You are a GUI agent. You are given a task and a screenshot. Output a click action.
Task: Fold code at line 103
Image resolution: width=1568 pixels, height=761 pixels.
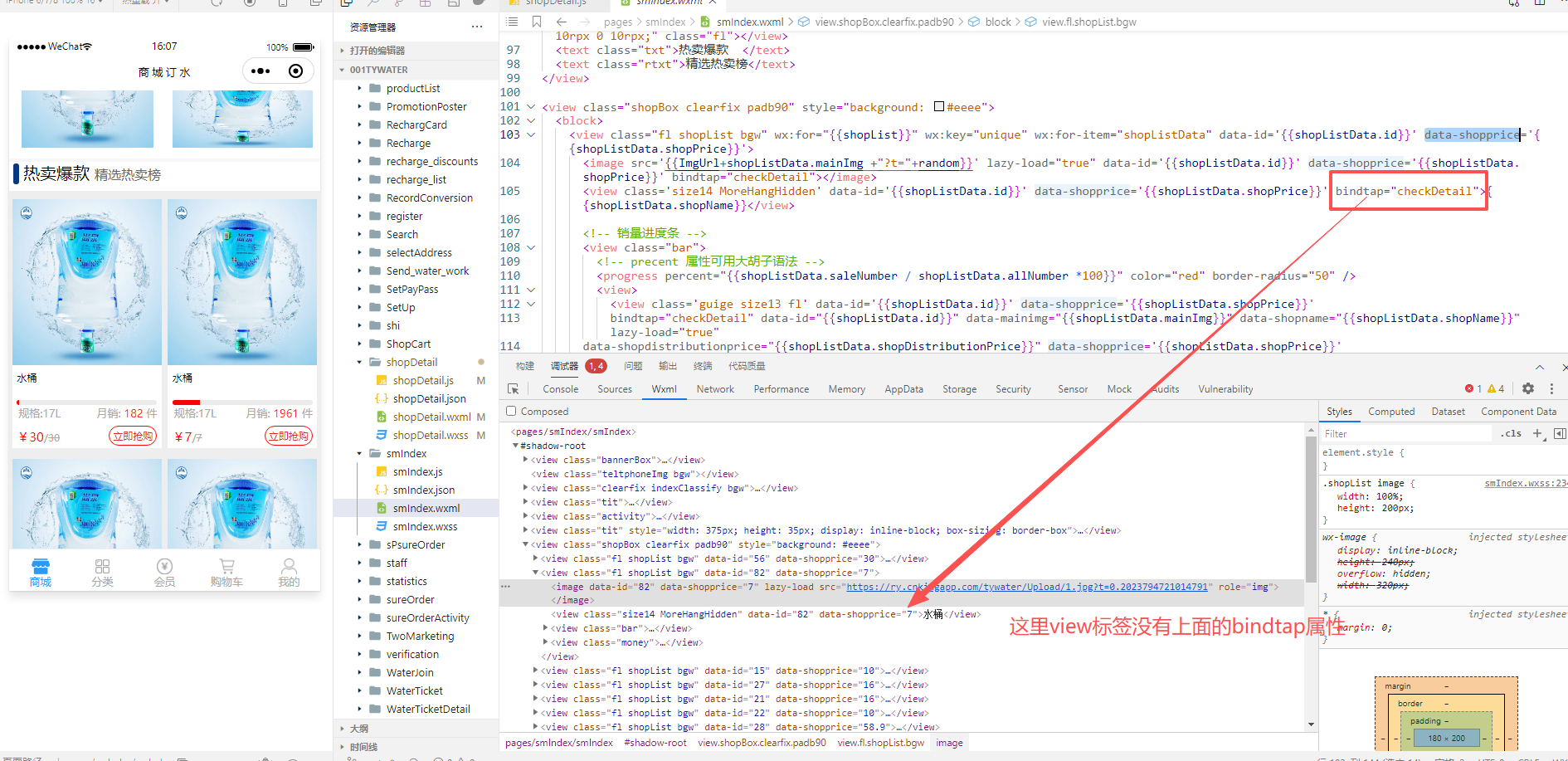(531, 134)
